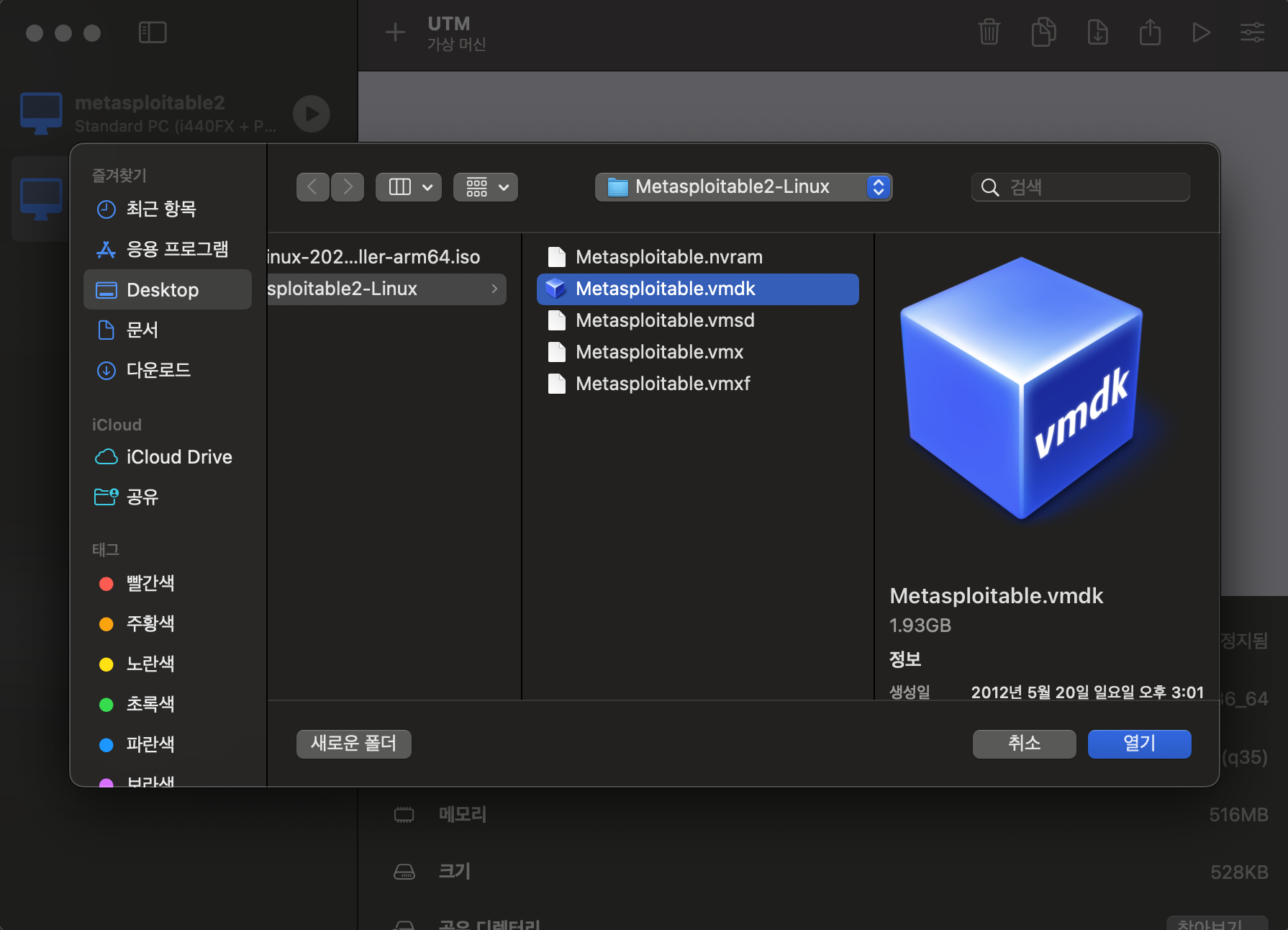Screen dimensions: 1288x930
Task: Open the column view mode dropdown
Action: point(409,187)
